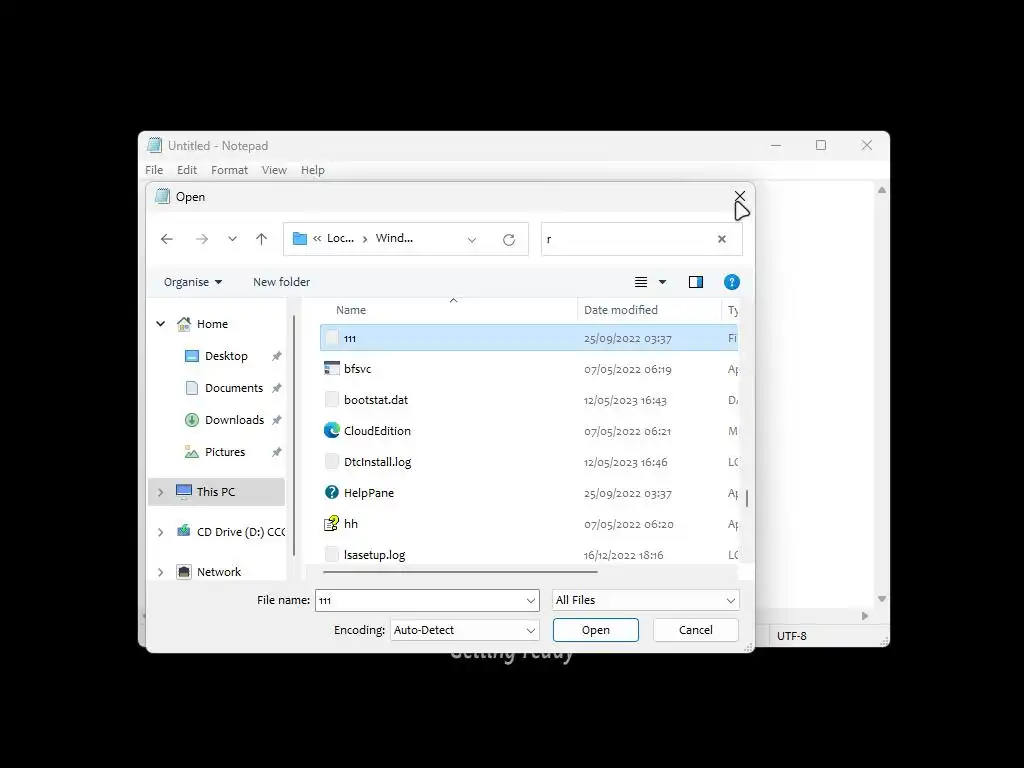Open Pictures in the sidebar
Viewport: 1024px width, 768px height.
225,452
